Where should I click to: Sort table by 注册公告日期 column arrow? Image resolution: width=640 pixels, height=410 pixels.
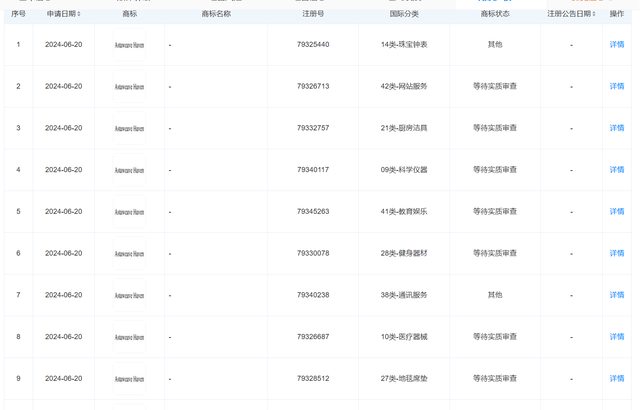593,15
